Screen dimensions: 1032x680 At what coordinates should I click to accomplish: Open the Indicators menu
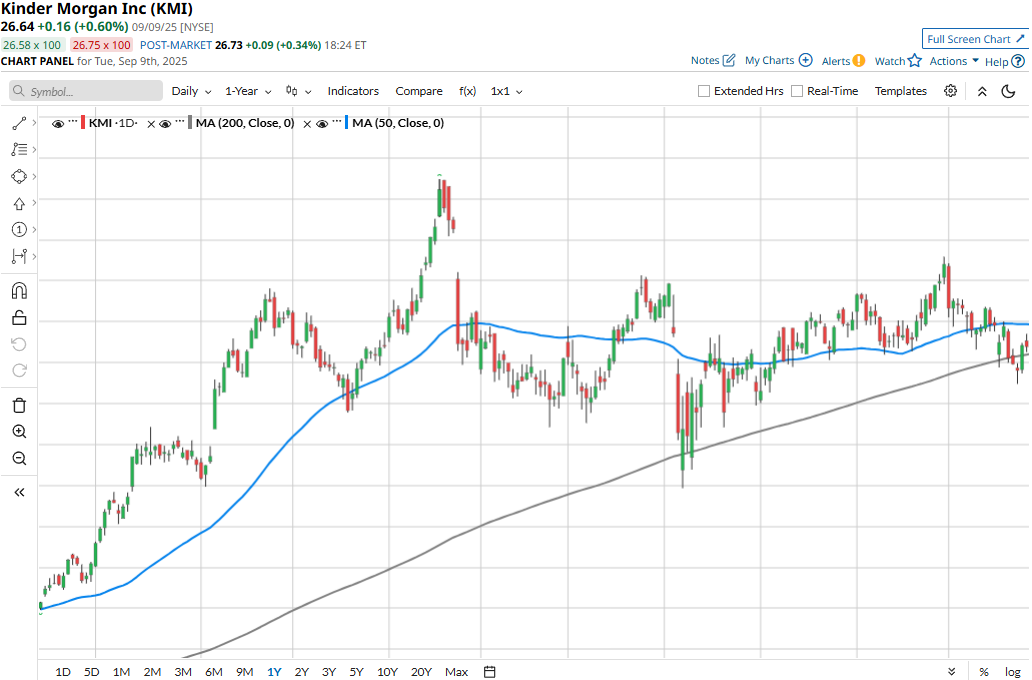(x=353, y=91)
